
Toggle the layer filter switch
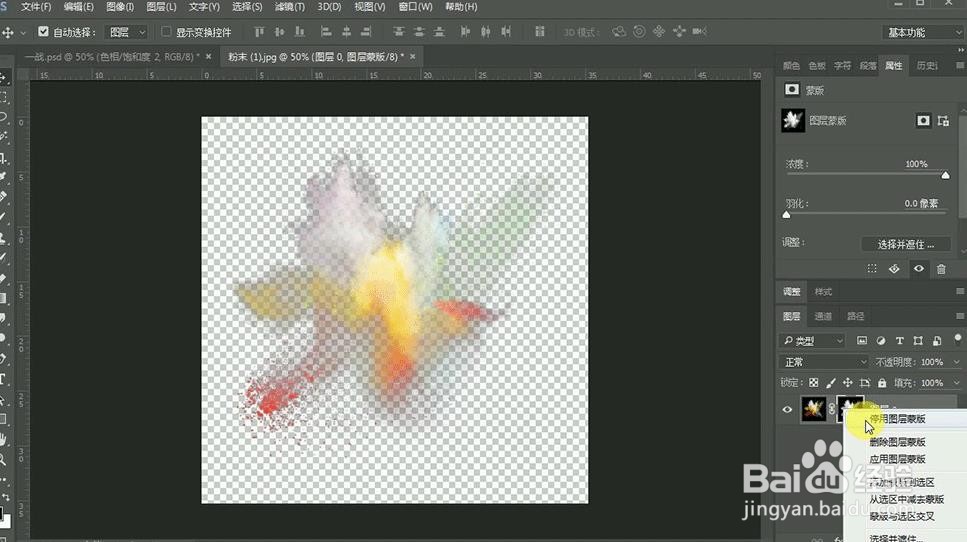958,339
